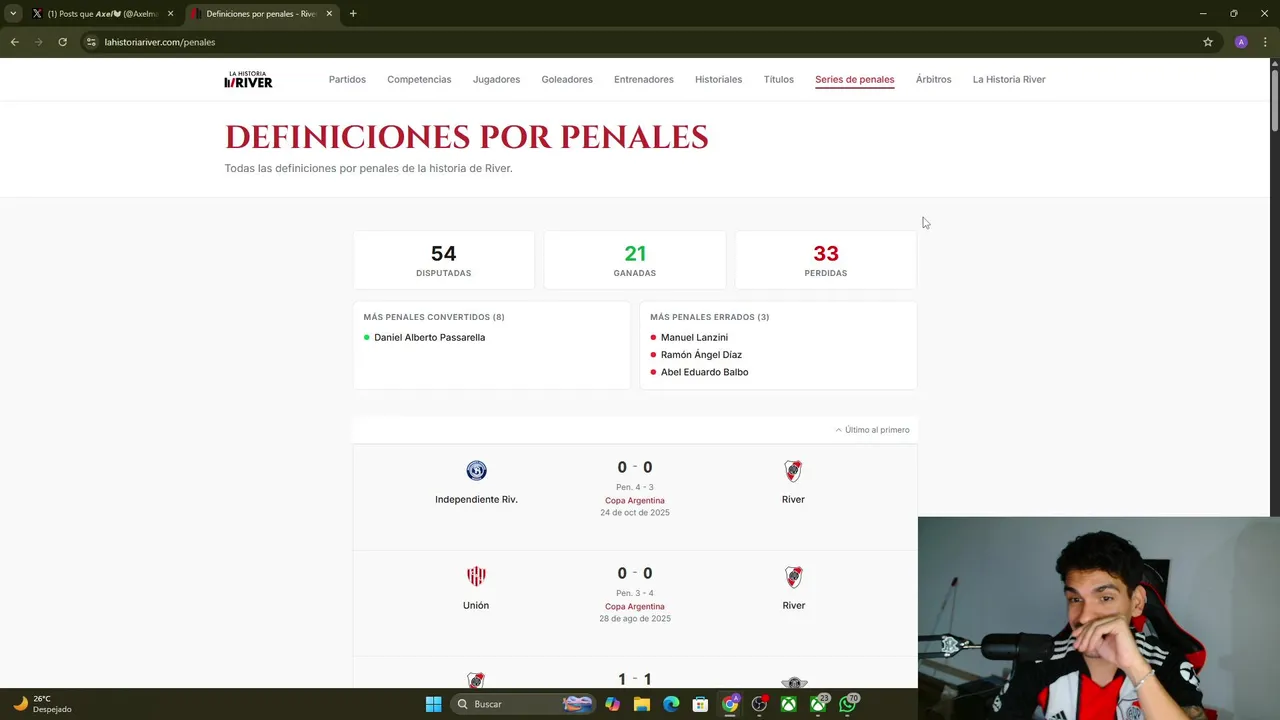Click the 21 Ganadas stat card
Image resolution: width=1280 pixels, height=720 pixels.
click(x=634, y=260)
